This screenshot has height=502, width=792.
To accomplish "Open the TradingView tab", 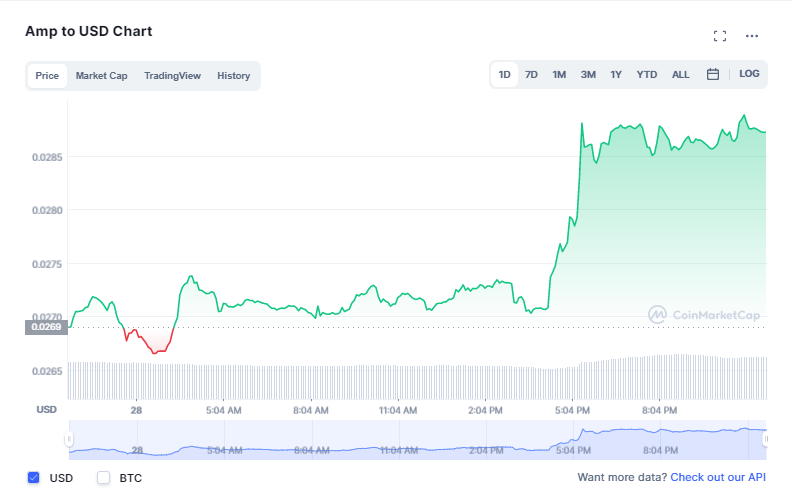I will (172, 76).
